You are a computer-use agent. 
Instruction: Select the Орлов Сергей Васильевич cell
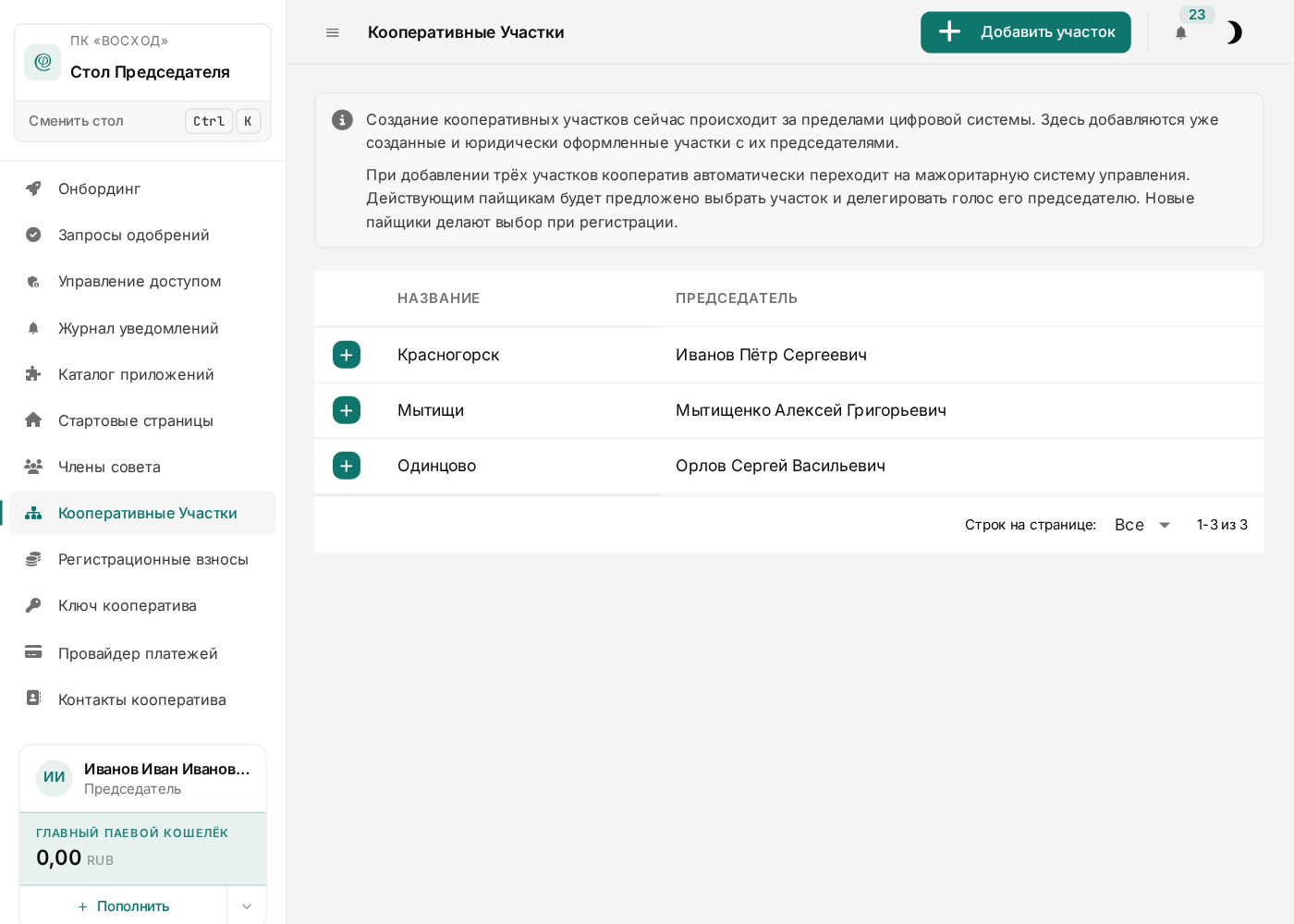780,466
